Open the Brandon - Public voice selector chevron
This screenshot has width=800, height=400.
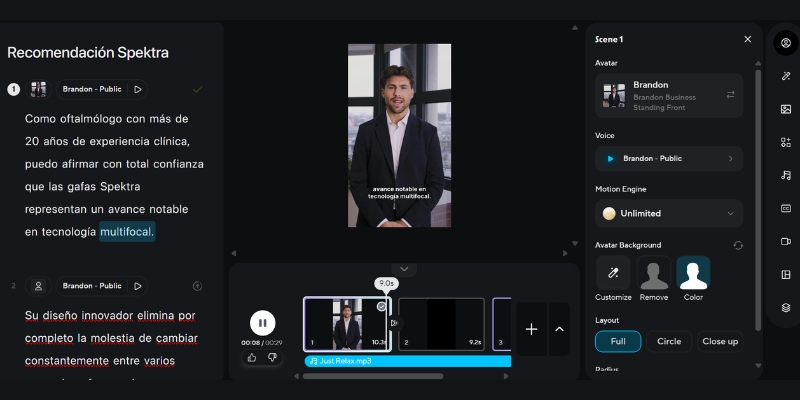pyautogui.click(x=731, y=159)
